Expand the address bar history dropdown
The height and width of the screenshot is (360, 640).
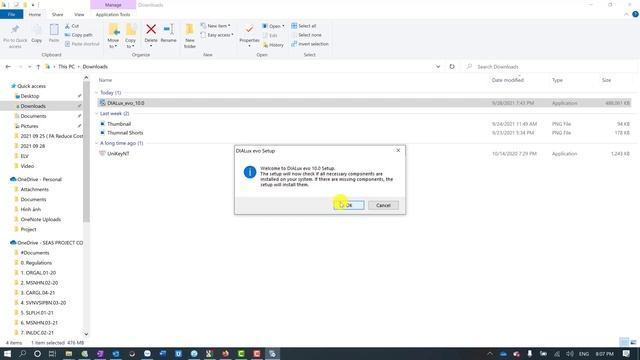coord(438,67)
